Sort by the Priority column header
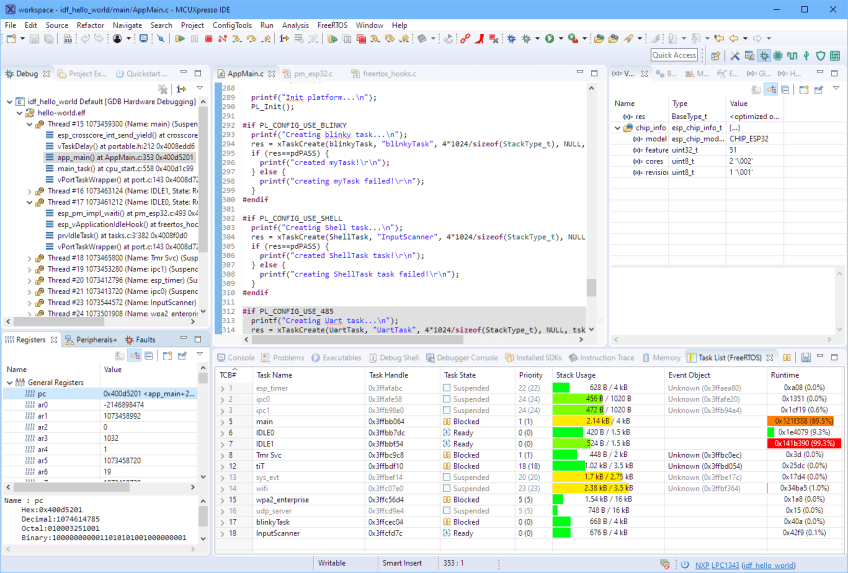This screenshot has width=848, height=573. pyautogui.click(x=531, y=375)
